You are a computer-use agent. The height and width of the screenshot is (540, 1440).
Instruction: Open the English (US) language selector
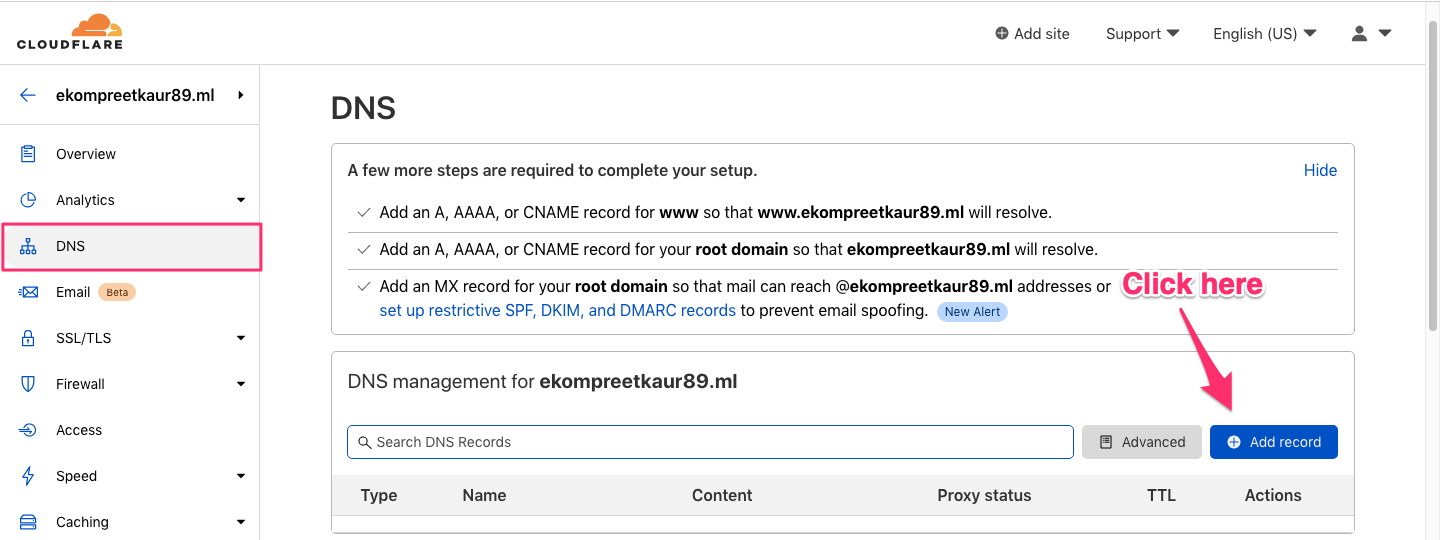[1265, 33]
